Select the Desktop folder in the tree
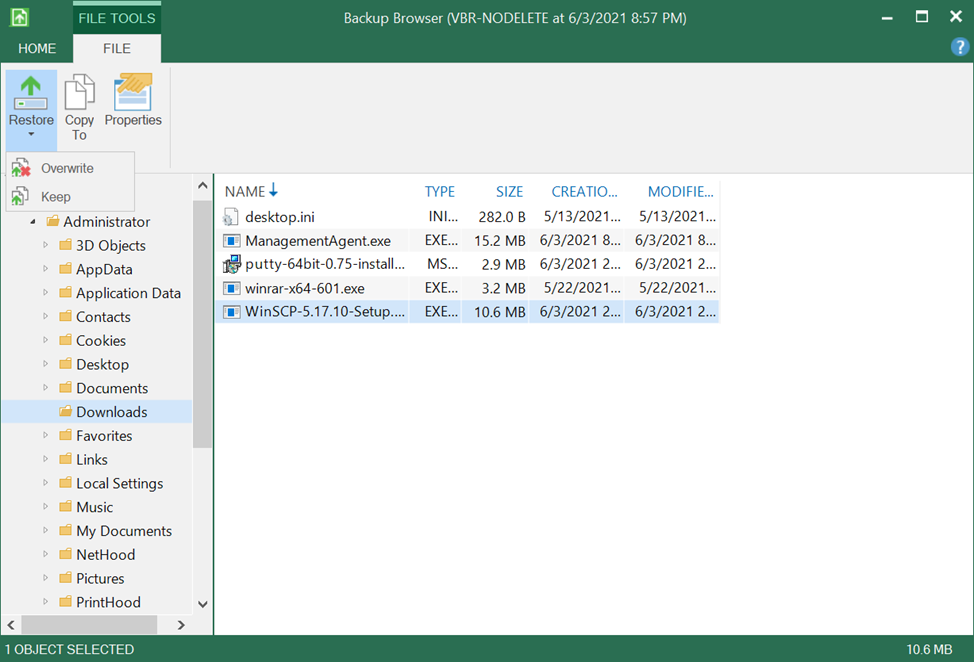The image size is (974, 662). (x=102, y=364)
